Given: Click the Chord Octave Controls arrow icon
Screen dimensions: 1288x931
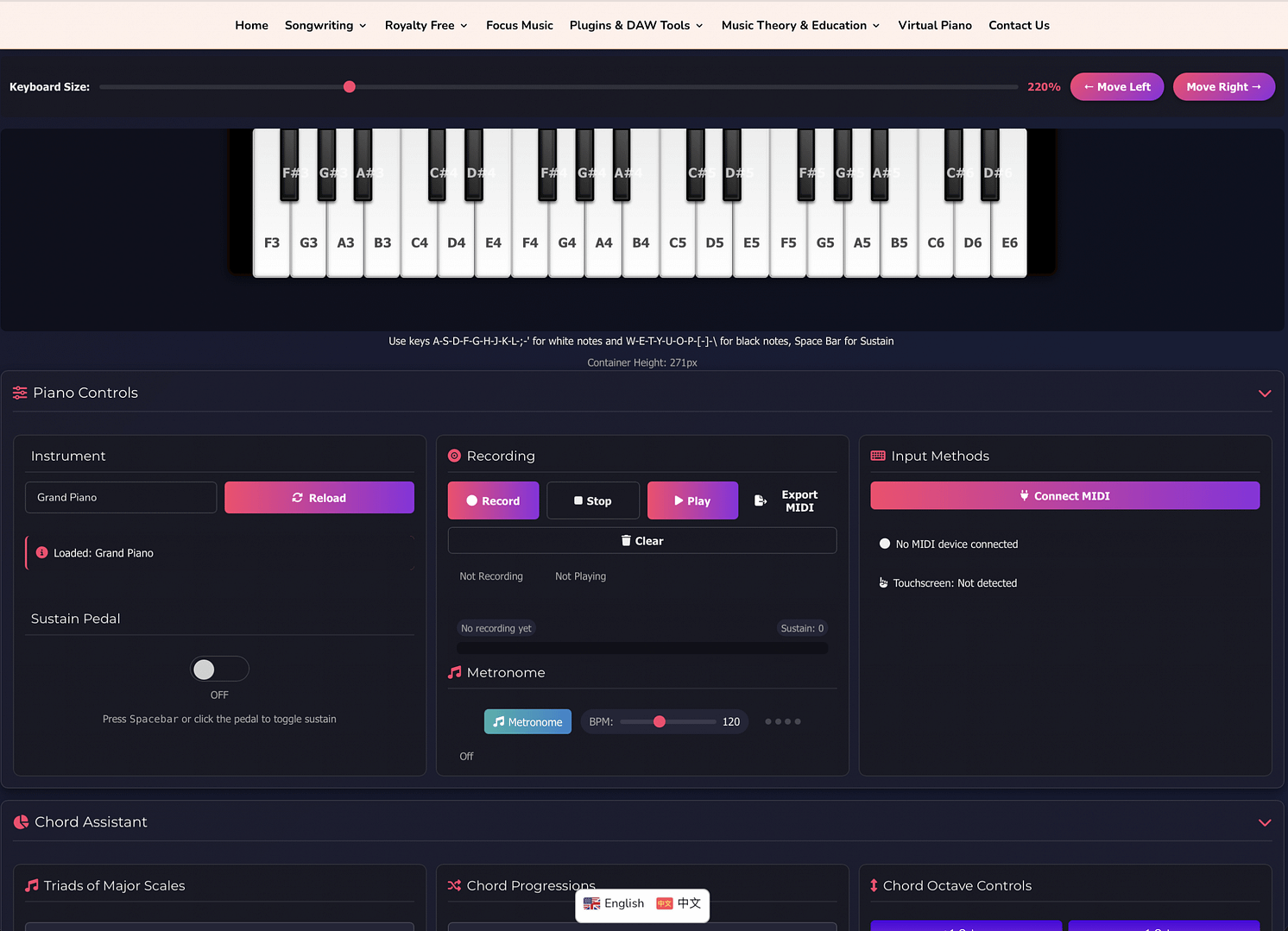Looking at the screenshot, I should point(874,885).
